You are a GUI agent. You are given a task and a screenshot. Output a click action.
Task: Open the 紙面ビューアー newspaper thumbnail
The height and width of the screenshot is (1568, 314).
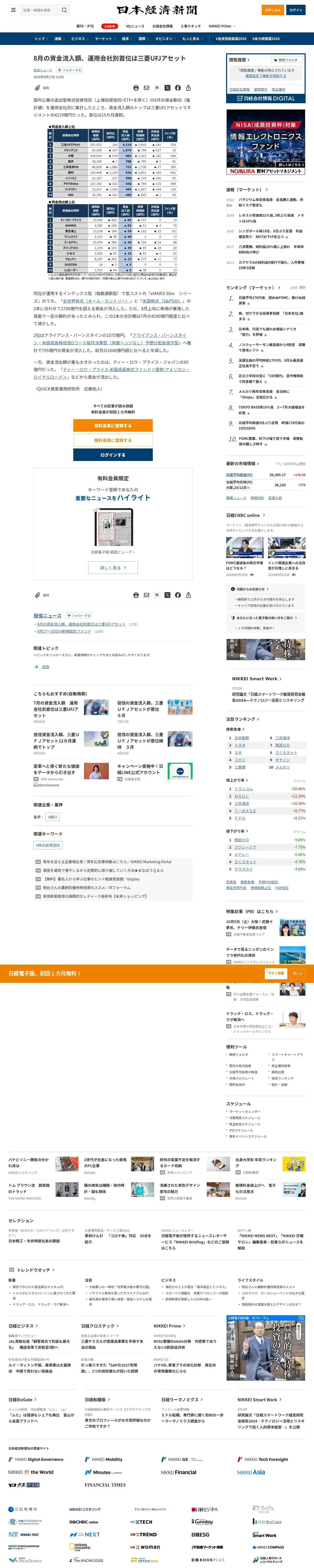pos(113,527)
